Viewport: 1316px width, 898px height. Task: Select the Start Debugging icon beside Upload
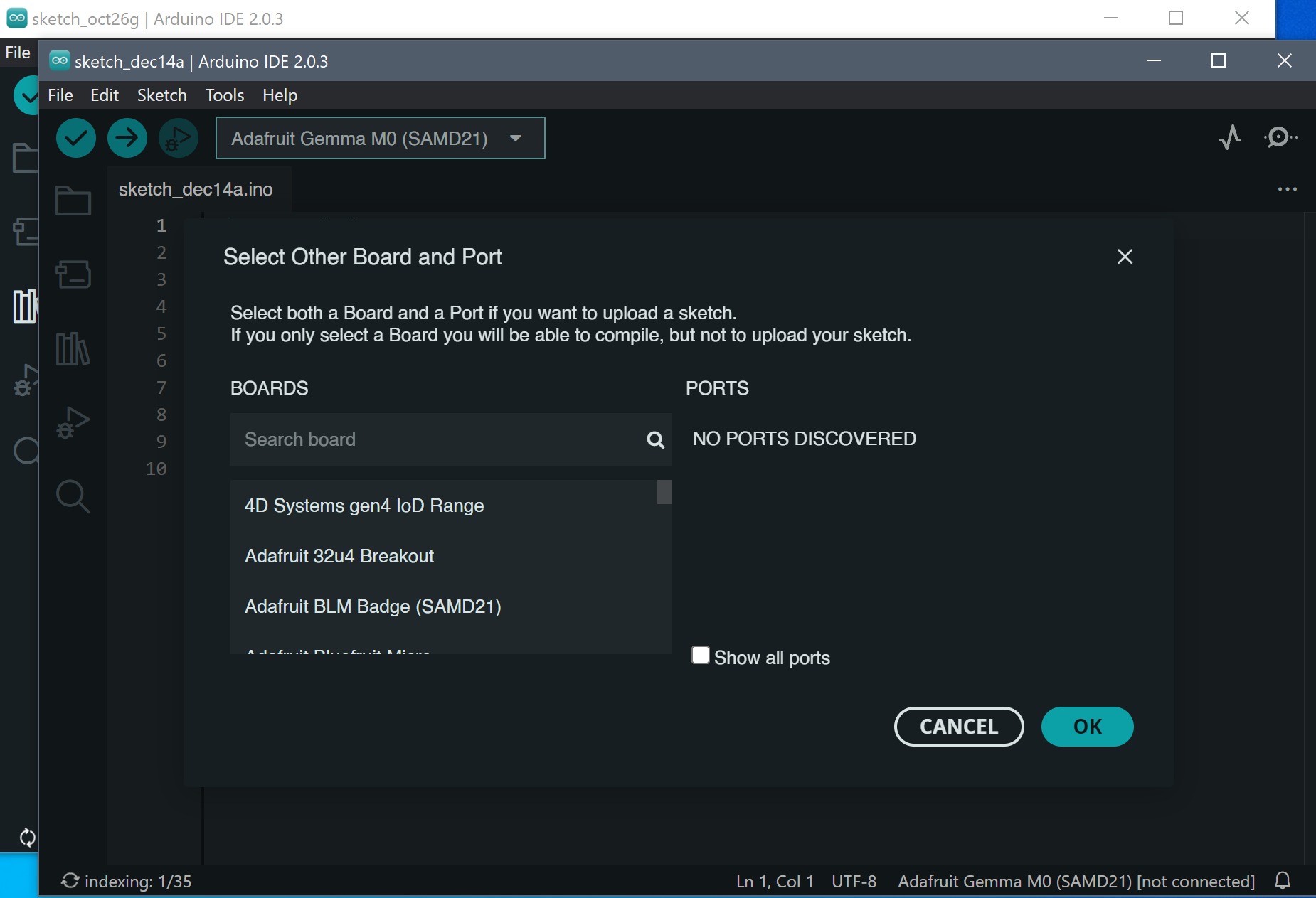tap(177, 138)
